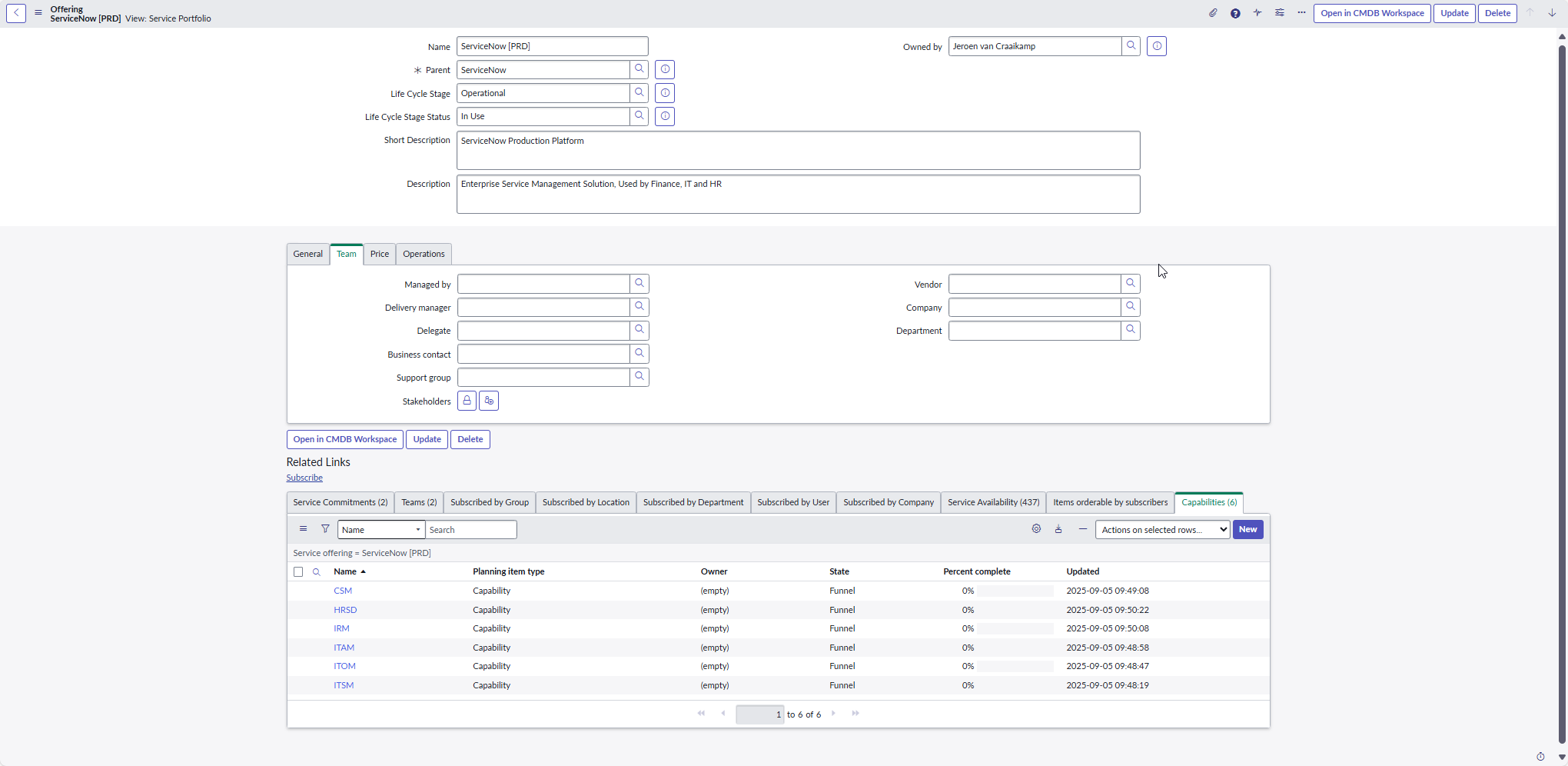Look up Company field
This screenshot has width=1568, height=766.
[1131, 307]
